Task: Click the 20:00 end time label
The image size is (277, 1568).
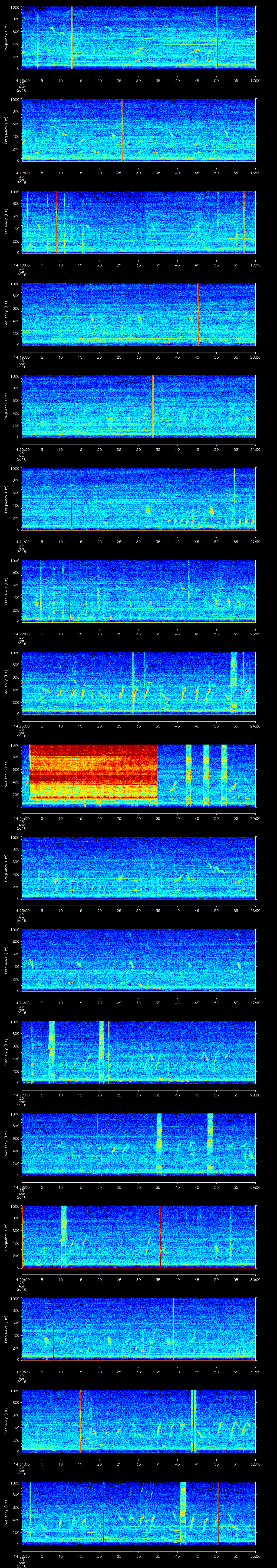Action: pyautogui.click(x=255, y=357)
